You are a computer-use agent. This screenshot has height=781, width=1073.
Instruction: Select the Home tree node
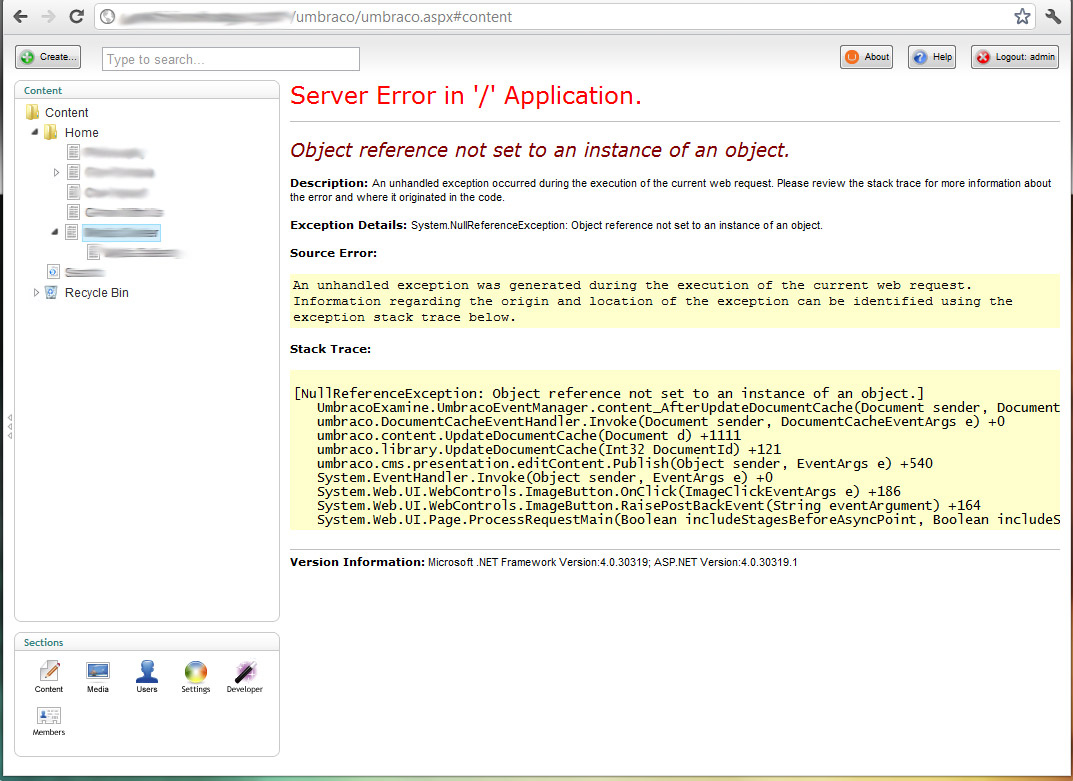tap(81, 132)
